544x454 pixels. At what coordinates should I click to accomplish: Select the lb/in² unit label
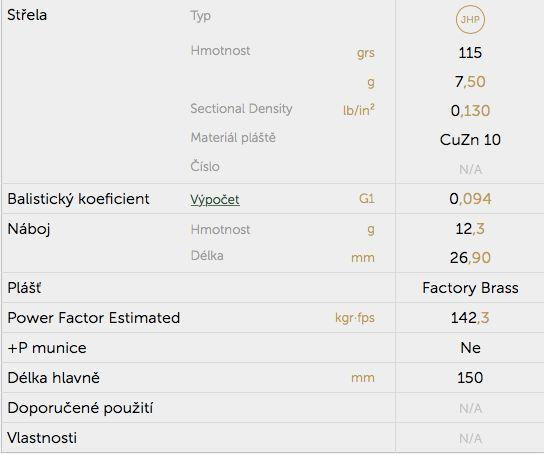click(359, 110)
